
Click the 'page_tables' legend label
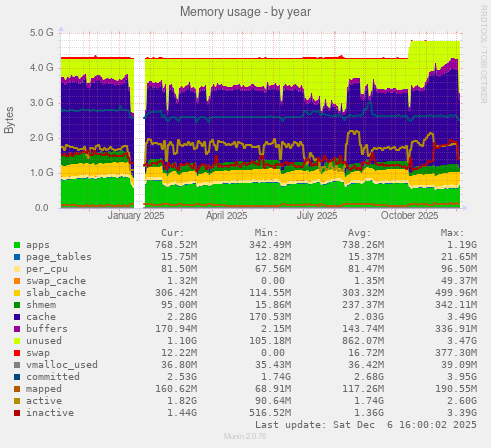59,257
